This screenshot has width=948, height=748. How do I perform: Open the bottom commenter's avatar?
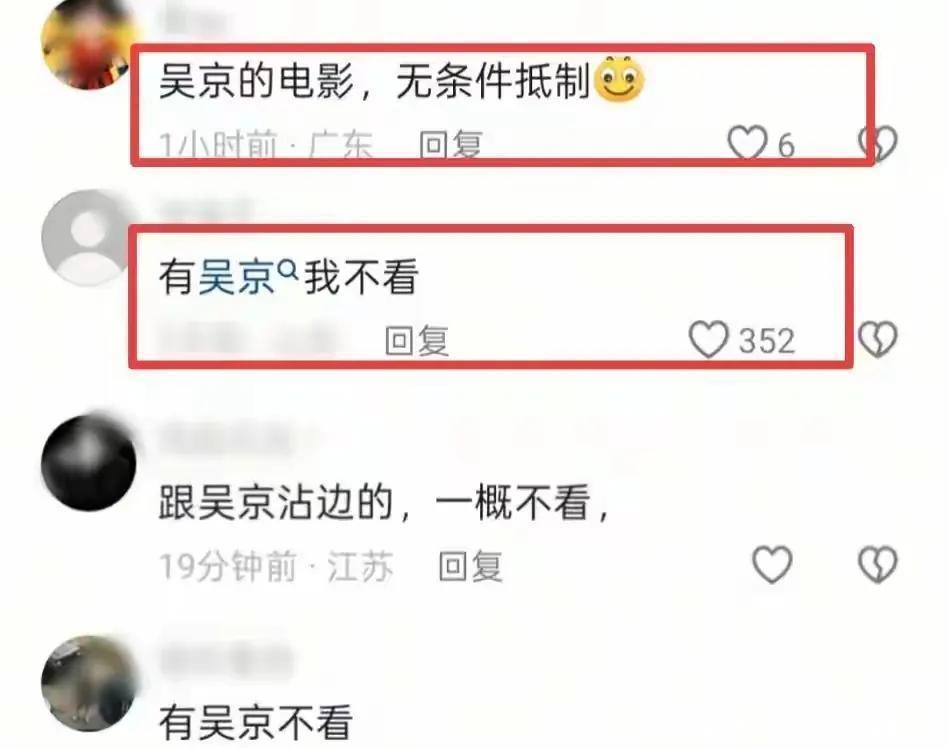88,683
